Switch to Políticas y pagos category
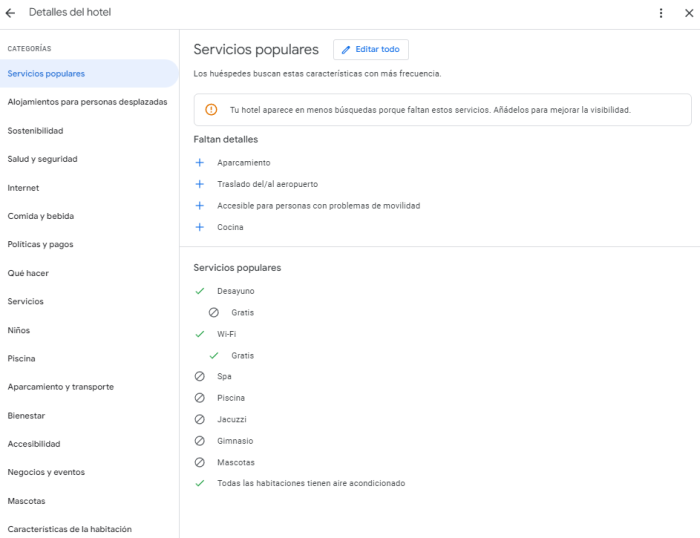 coord(40,244)
